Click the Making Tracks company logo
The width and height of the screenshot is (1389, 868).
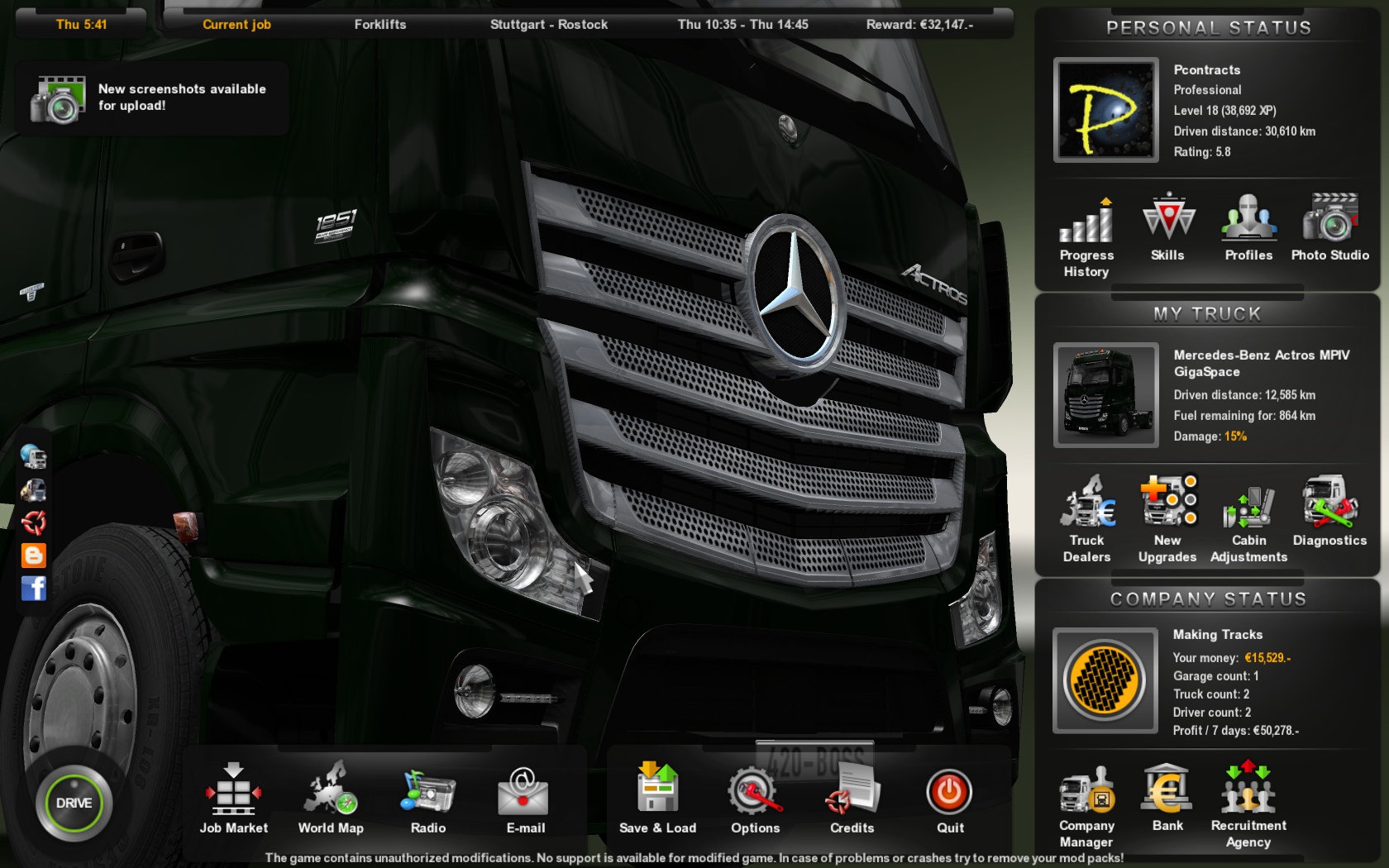coord(1105,680)
